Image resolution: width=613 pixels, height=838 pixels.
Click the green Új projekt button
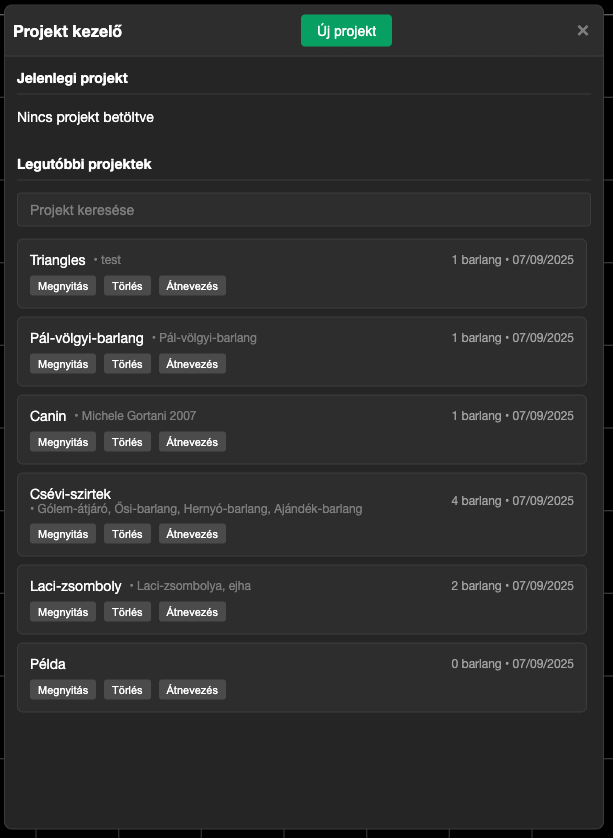click(346, 31)
